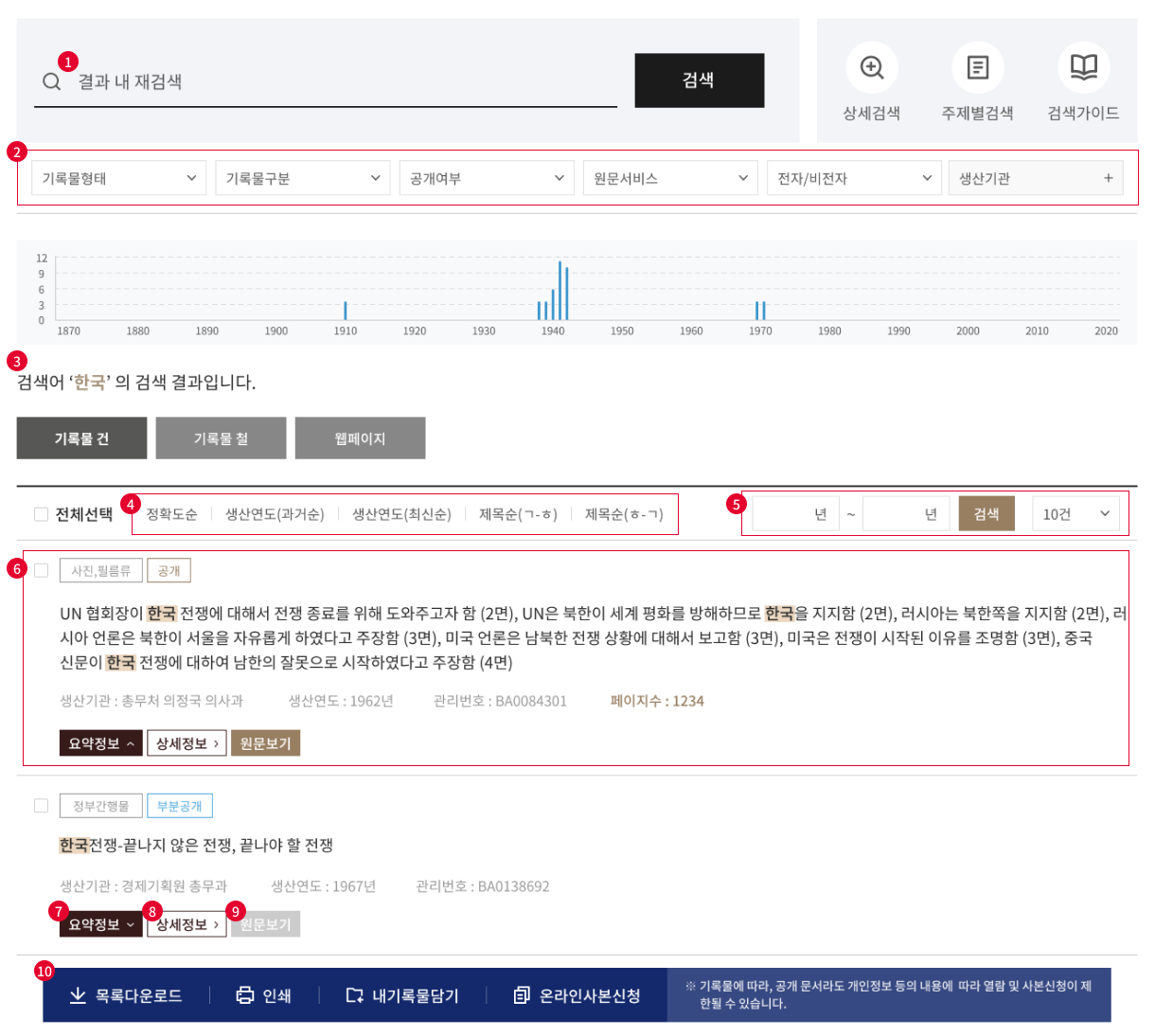Viewport: 1155px width, 1036px height.
Task: Switch to the 기록물 철 tab
Action: coord(221,438)
